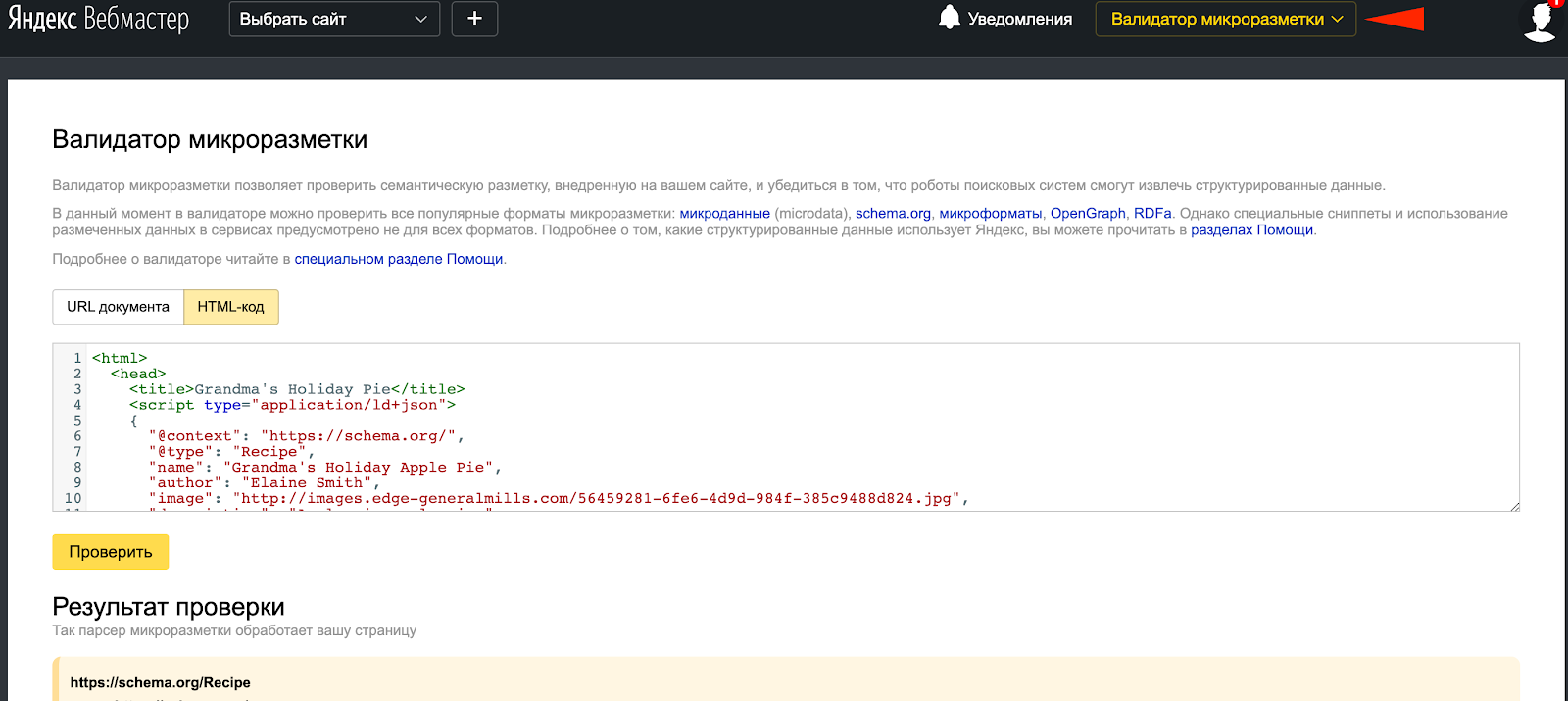
Task: Visit the 'разделах Помощи' link
Action: [x=1251, y=230]
